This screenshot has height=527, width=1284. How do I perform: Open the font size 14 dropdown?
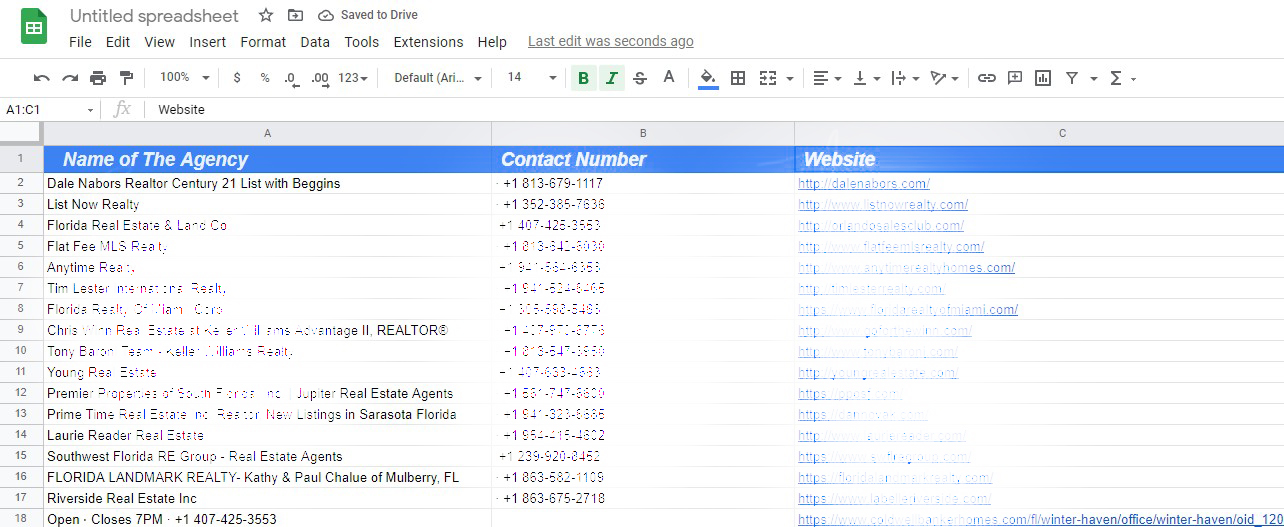[x=531, y=78]
